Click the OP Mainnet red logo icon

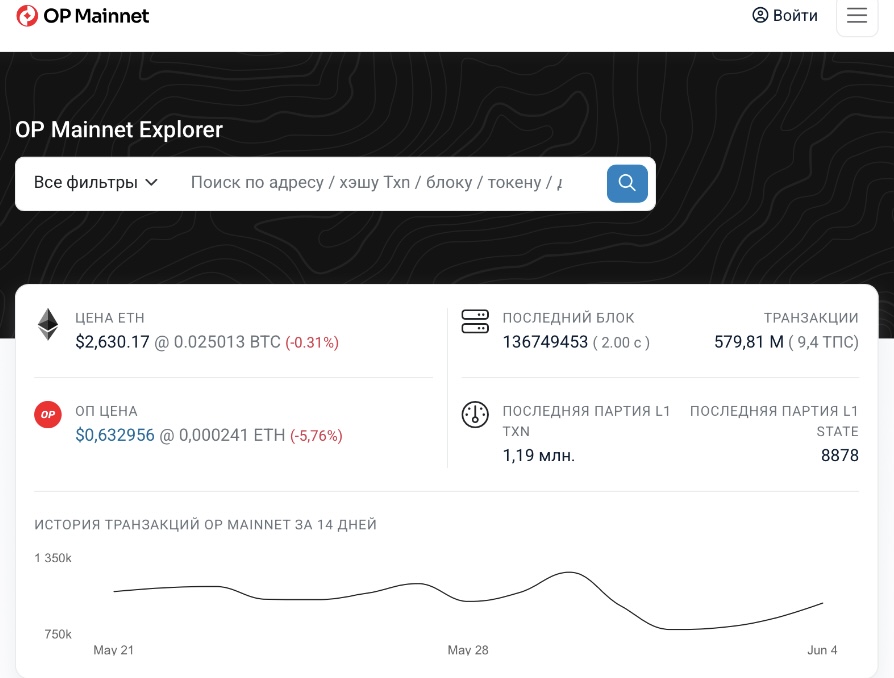27,16
